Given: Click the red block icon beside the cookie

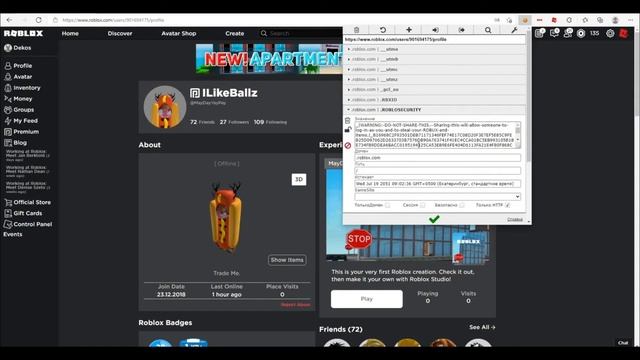Looking at the screenshot, I should tap(347, 145).
